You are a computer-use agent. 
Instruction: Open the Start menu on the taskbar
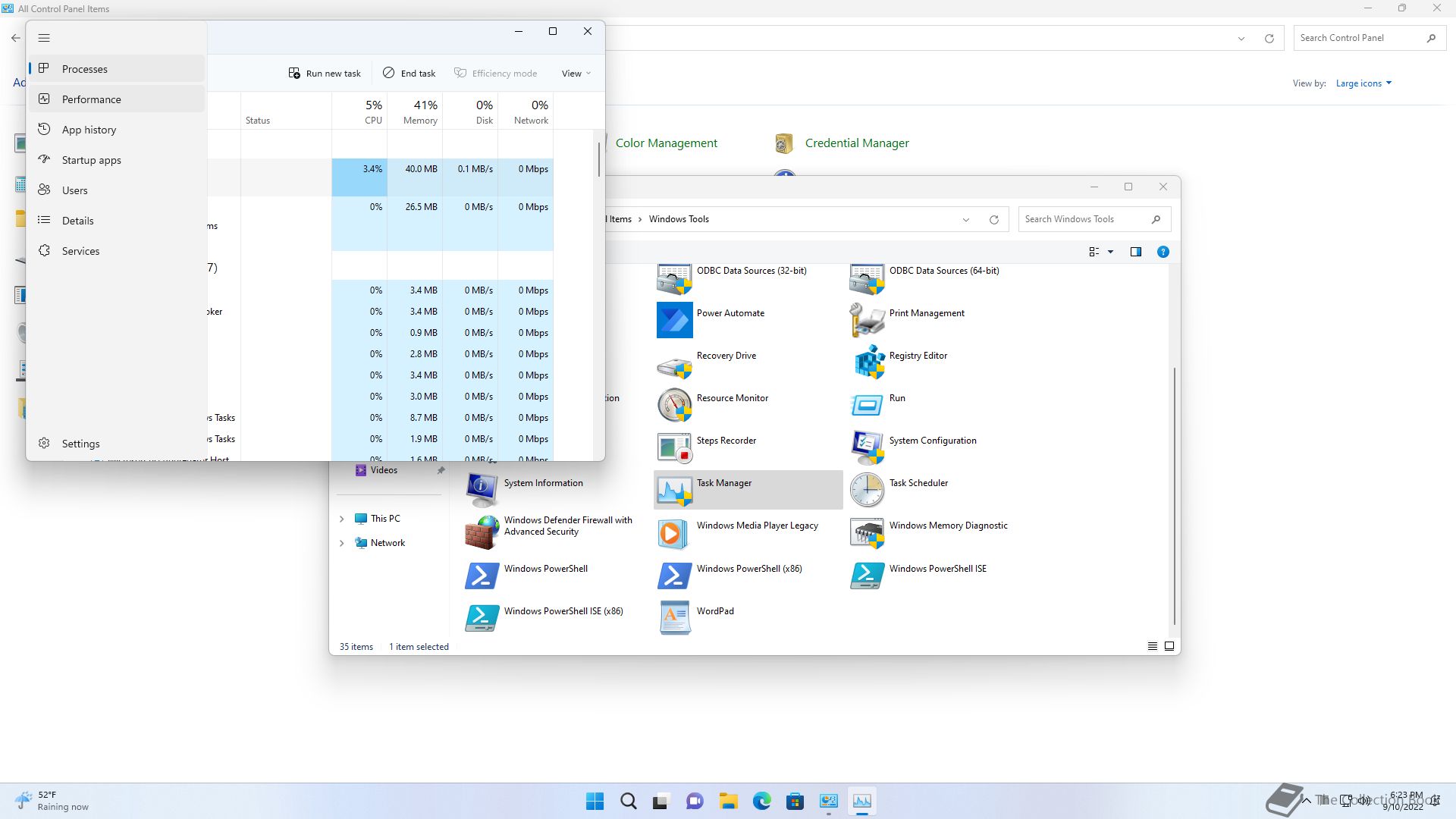(595, 801)
